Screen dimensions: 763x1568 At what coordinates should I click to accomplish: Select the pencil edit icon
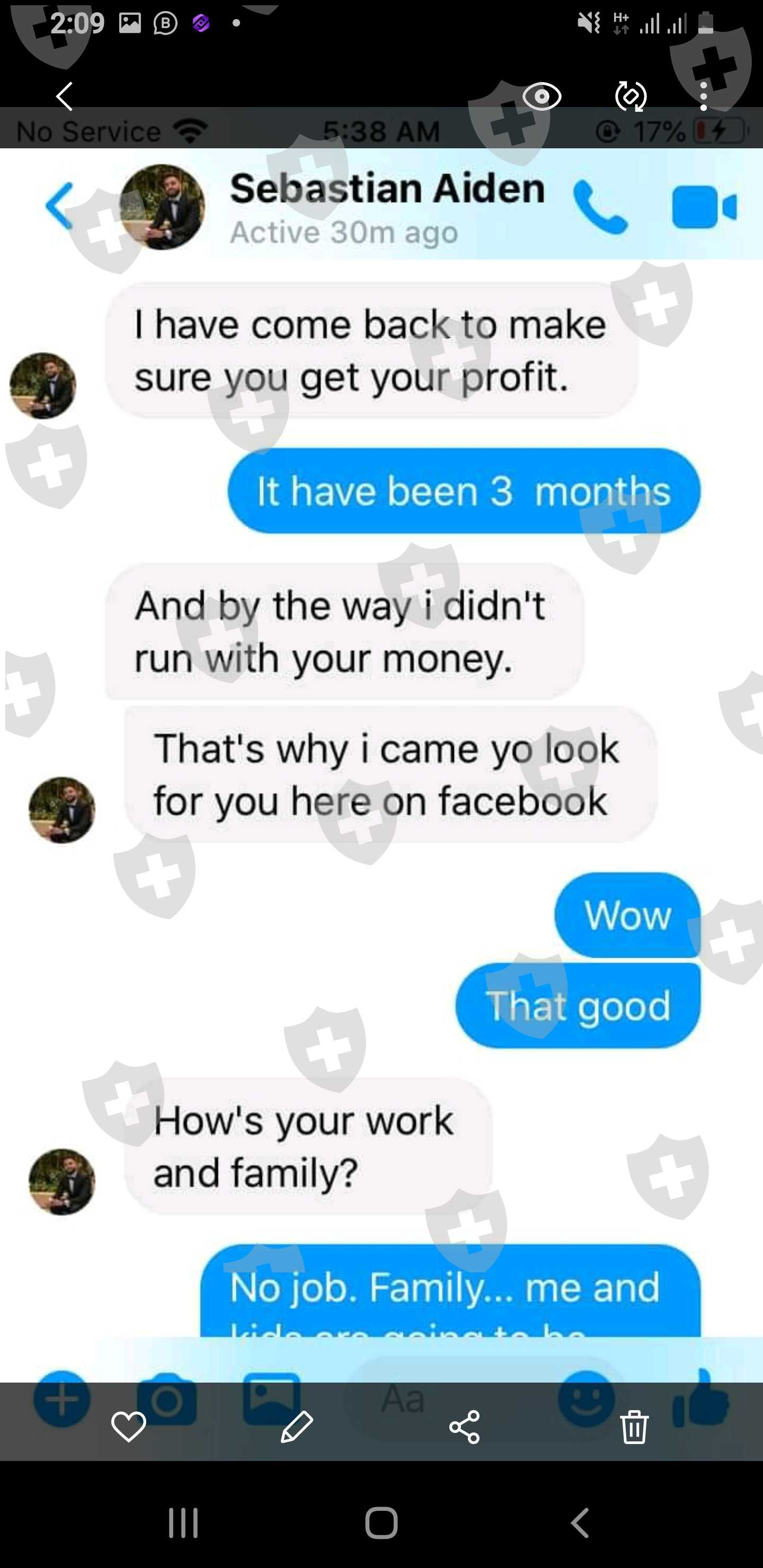[297, 1426]
